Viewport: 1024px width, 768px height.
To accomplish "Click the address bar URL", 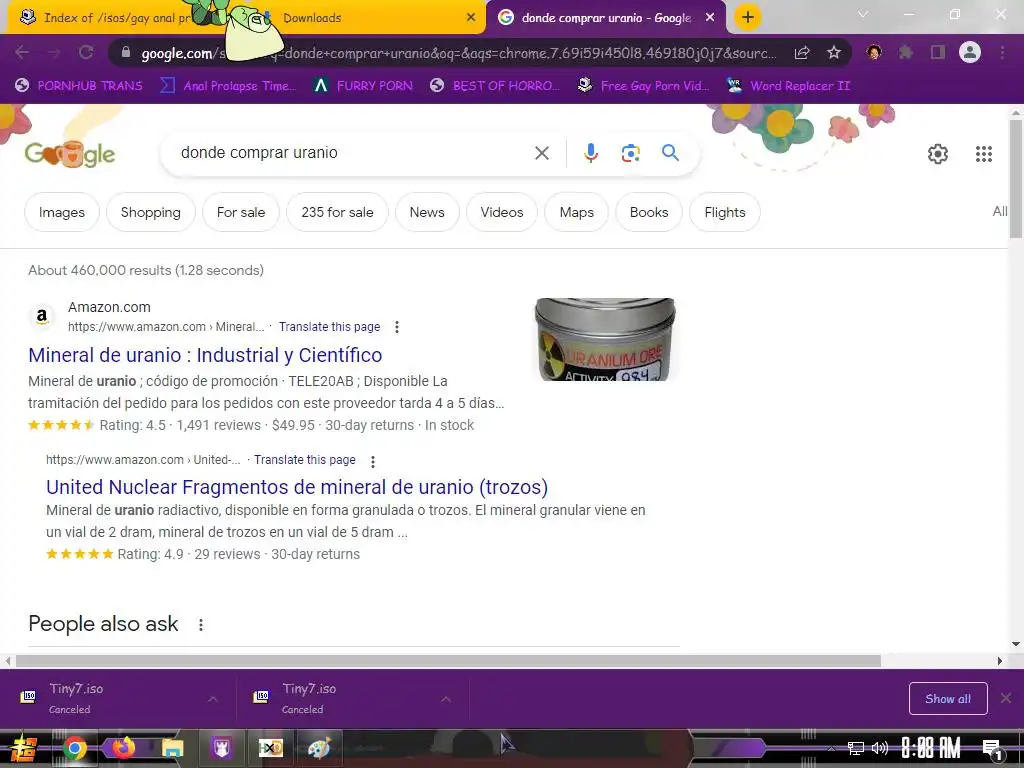I will tap(457, 53).
